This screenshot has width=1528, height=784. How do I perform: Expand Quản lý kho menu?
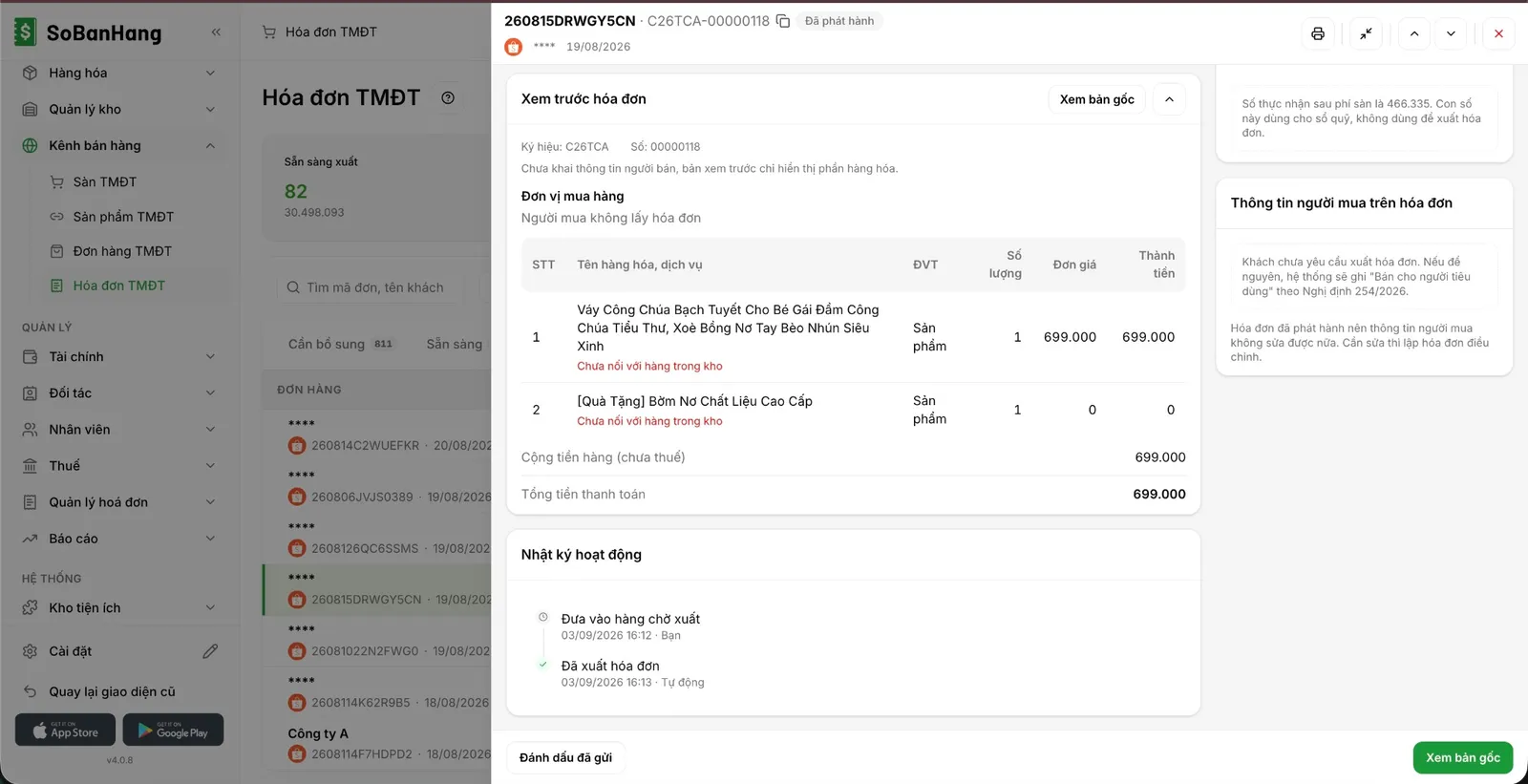(210, 110)
